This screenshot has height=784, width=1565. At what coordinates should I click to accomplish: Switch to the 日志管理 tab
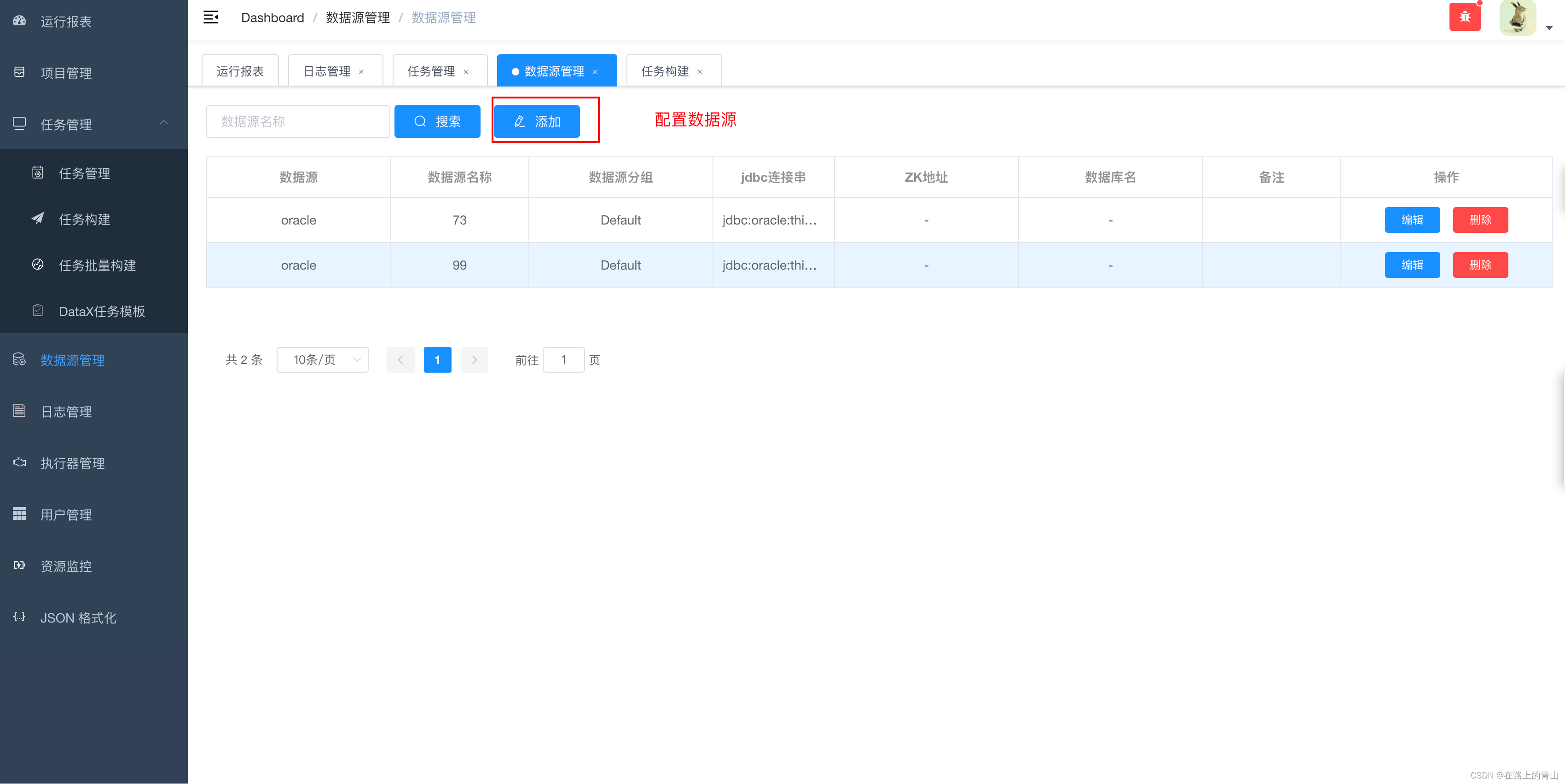[327, 70]
